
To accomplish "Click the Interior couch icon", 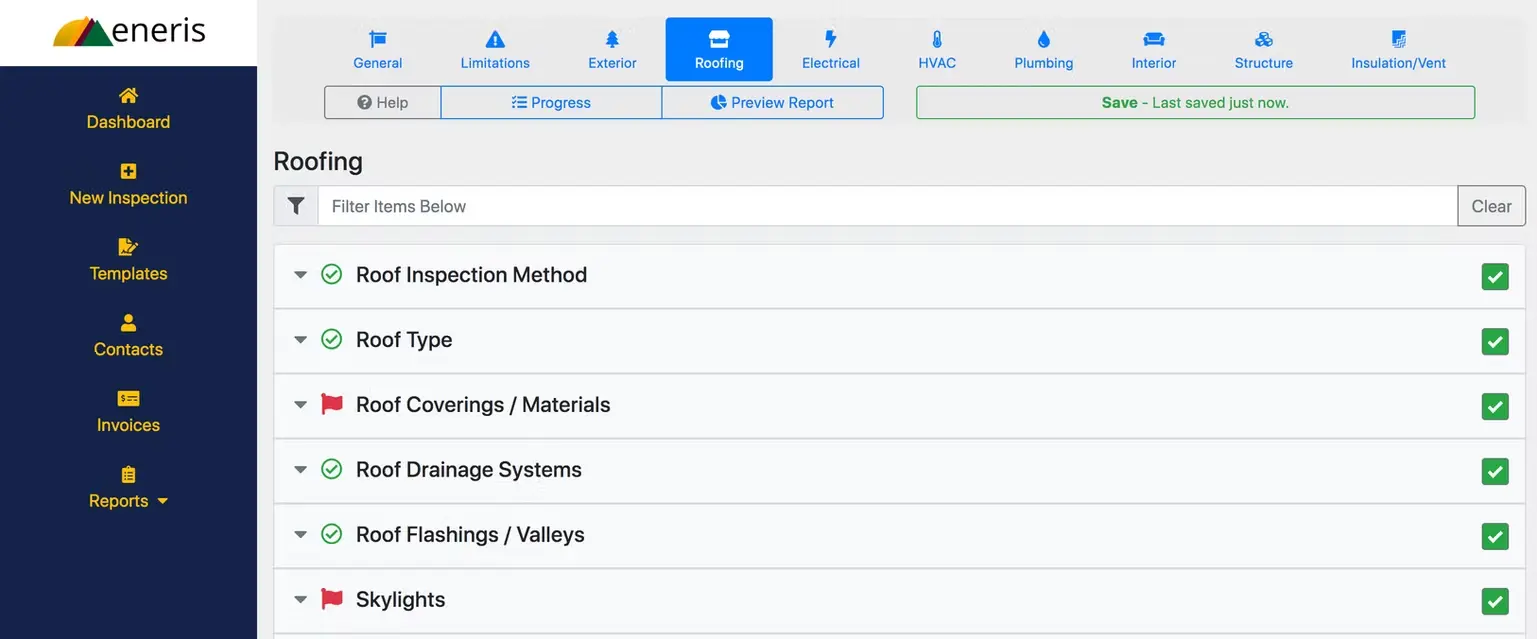I will [1154, 39].
